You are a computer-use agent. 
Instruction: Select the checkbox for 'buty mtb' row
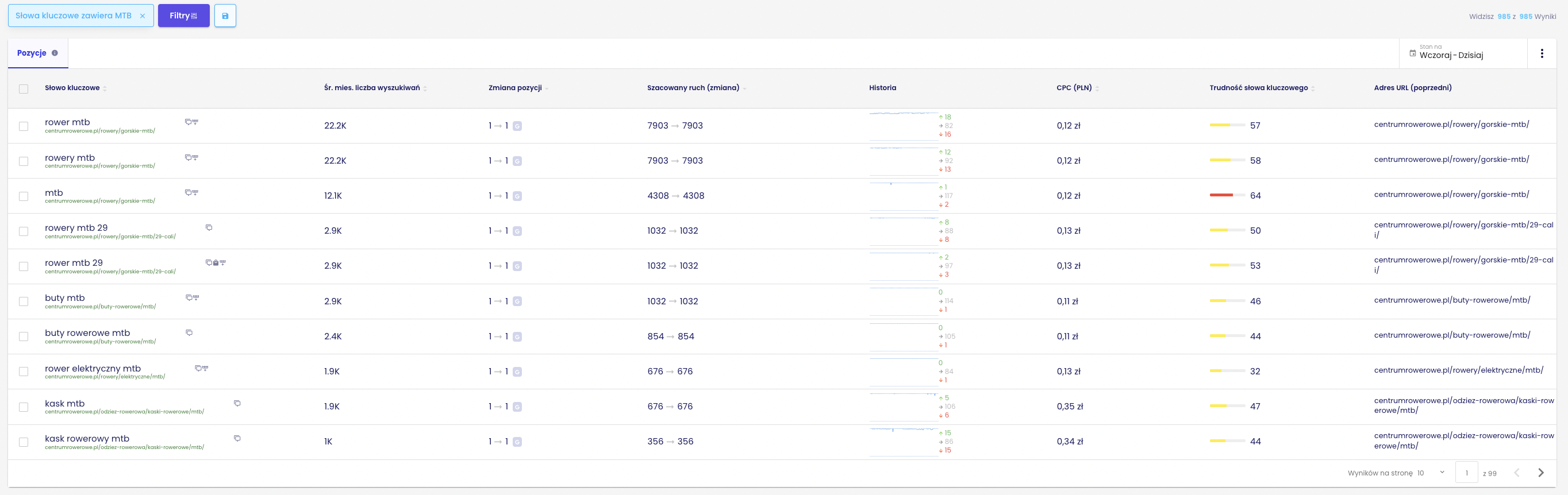[24, 301]
